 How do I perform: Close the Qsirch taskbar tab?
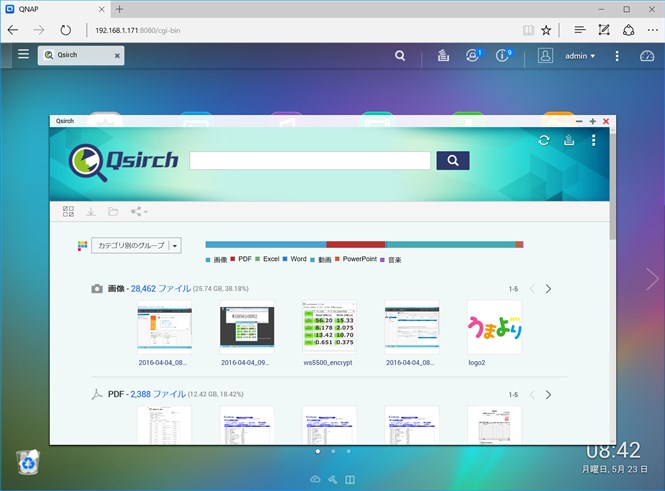pyautogui.click(x=117, y=56)
